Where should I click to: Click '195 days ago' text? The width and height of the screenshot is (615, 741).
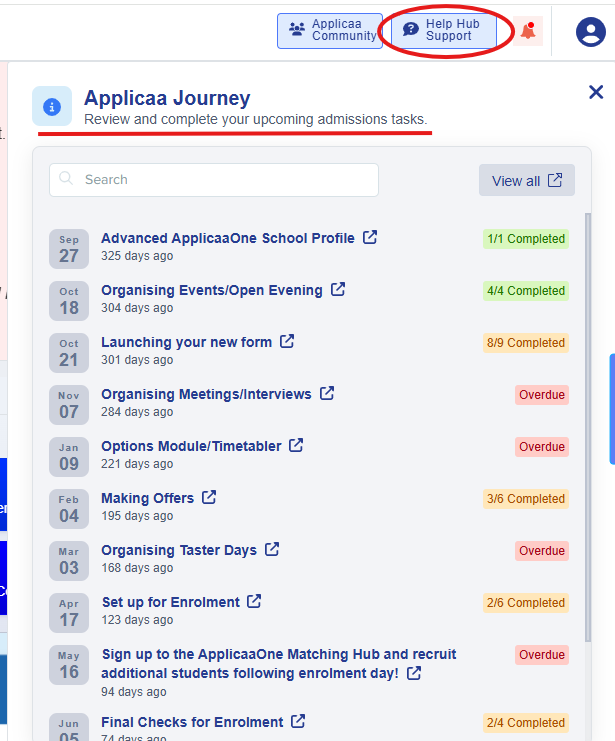coord(137,516)
